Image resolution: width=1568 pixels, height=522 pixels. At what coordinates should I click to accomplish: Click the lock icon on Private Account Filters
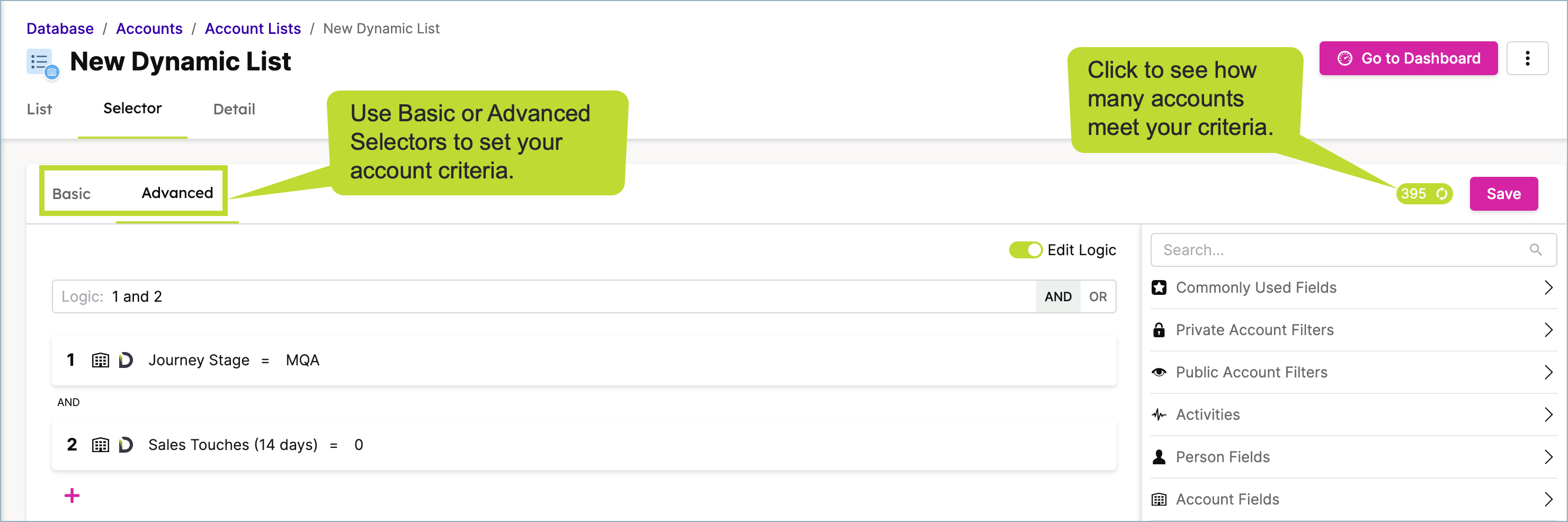pyautogui.click(x=1159, y=330)
